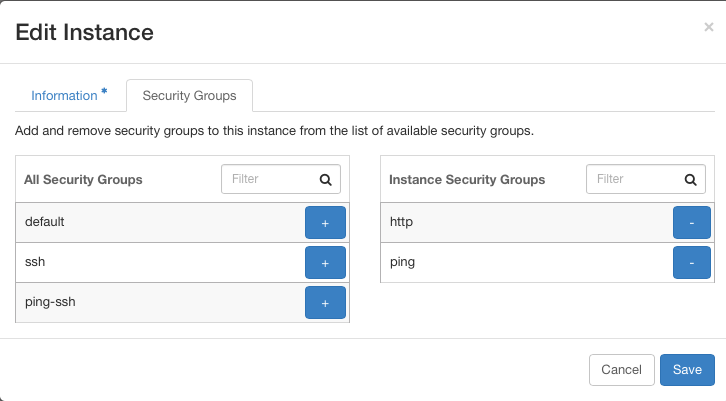
Task: Select the ping row in Instance Security Groups
Action: 547,263
